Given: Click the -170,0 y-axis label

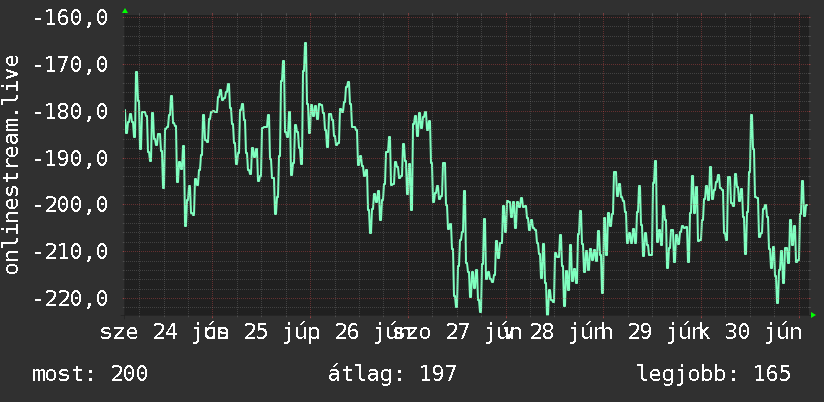Looking at the screenshot, I should 70,65.
